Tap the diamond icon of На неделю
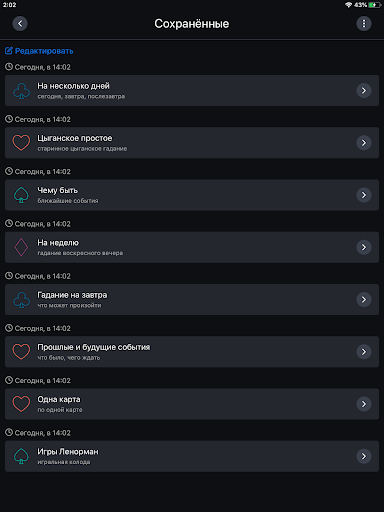 point(21,247)
